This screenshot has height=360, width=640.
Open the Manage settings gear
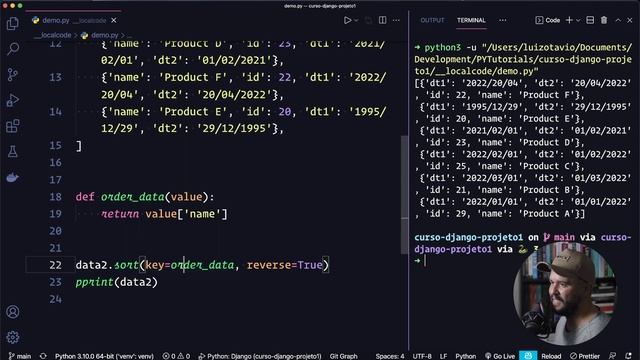[x=13, y=337]
